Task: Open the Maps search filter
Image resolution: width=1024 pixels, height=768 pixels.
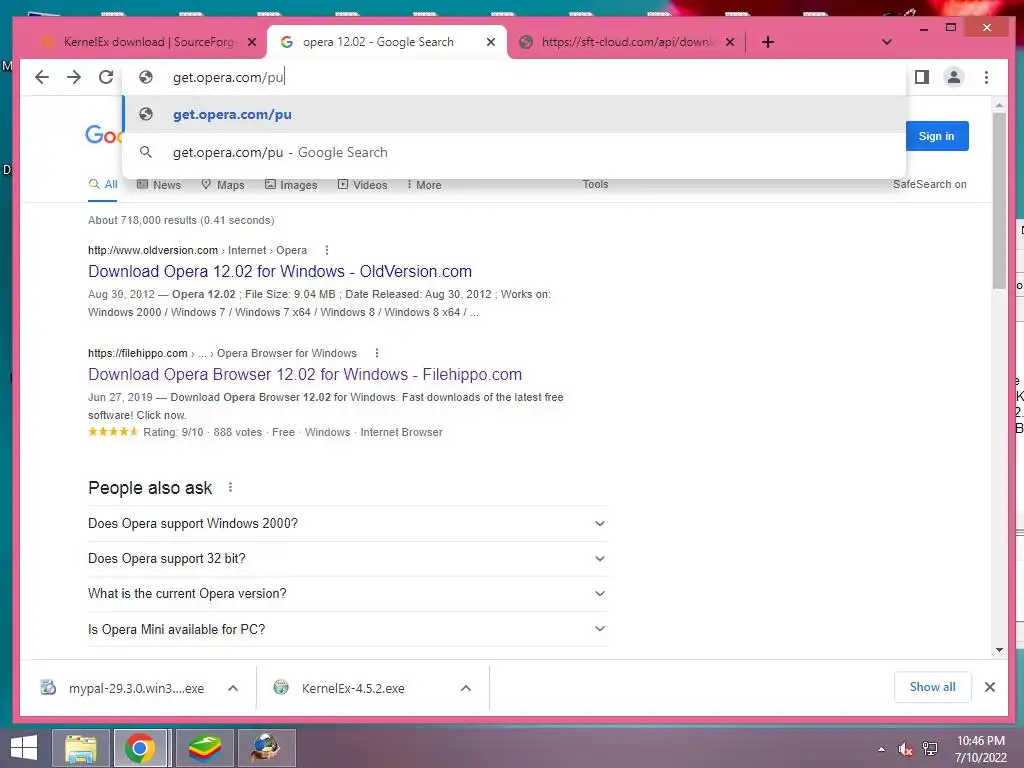Action: point(223,185)
